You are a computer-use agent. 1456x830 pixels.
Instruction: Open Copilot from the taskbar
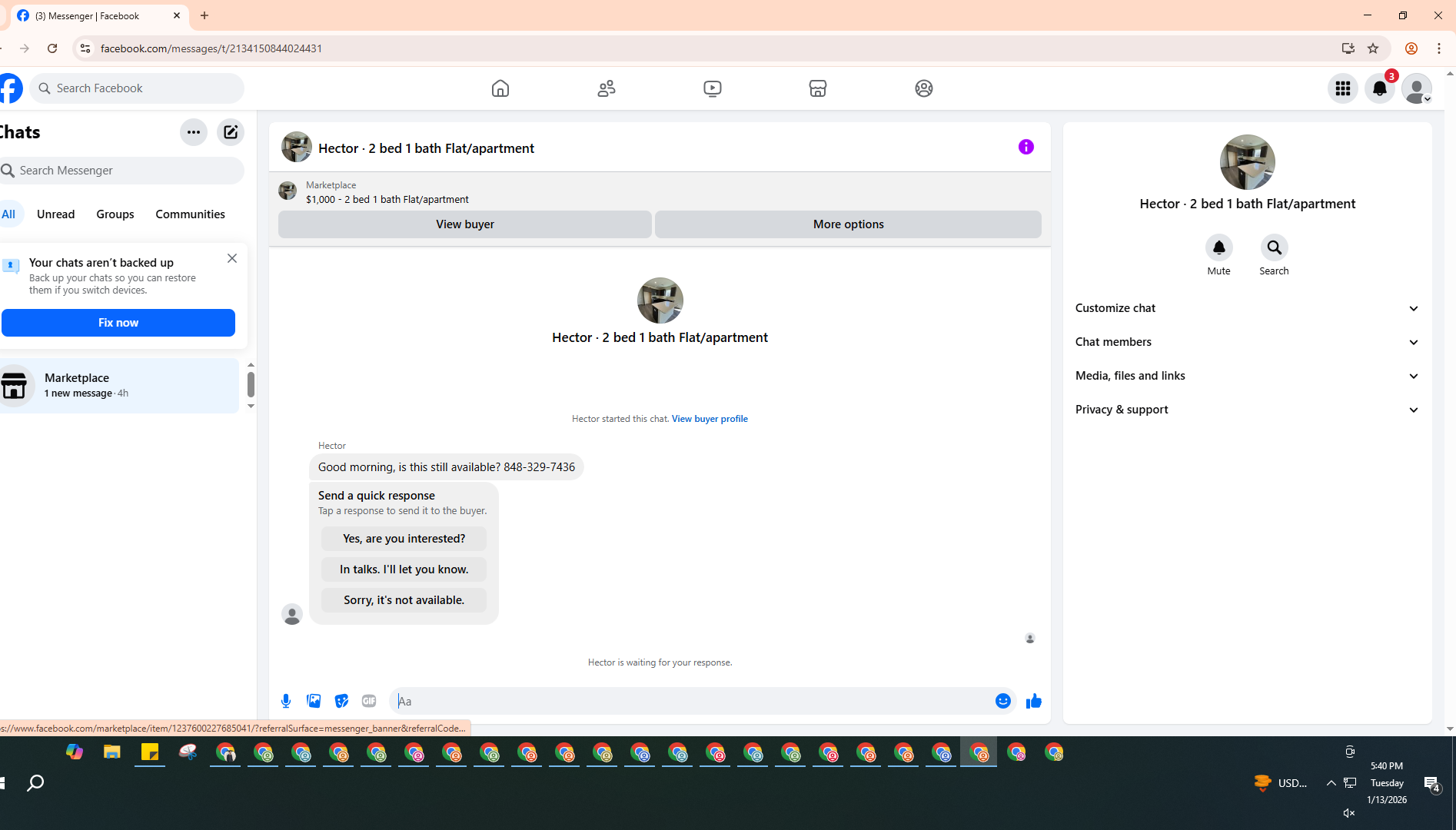point(75,752)
